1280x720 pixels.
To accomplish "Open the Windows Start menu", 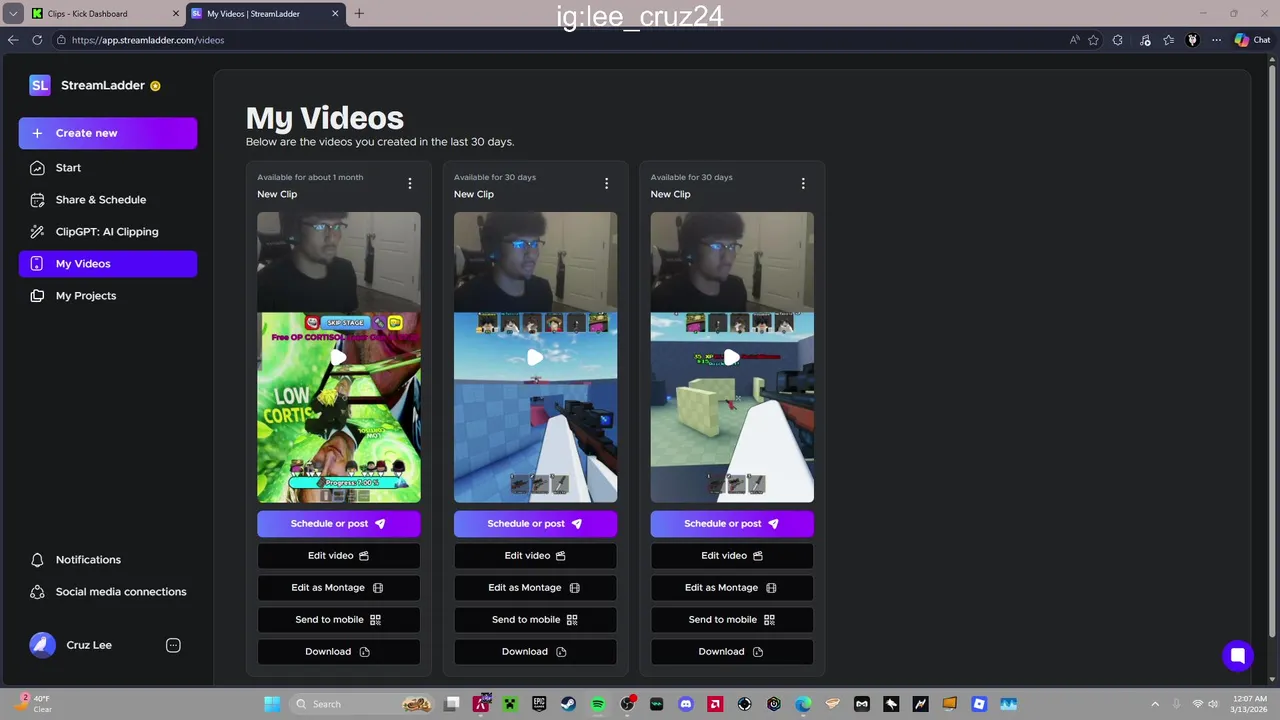I will tap(272, 704).
